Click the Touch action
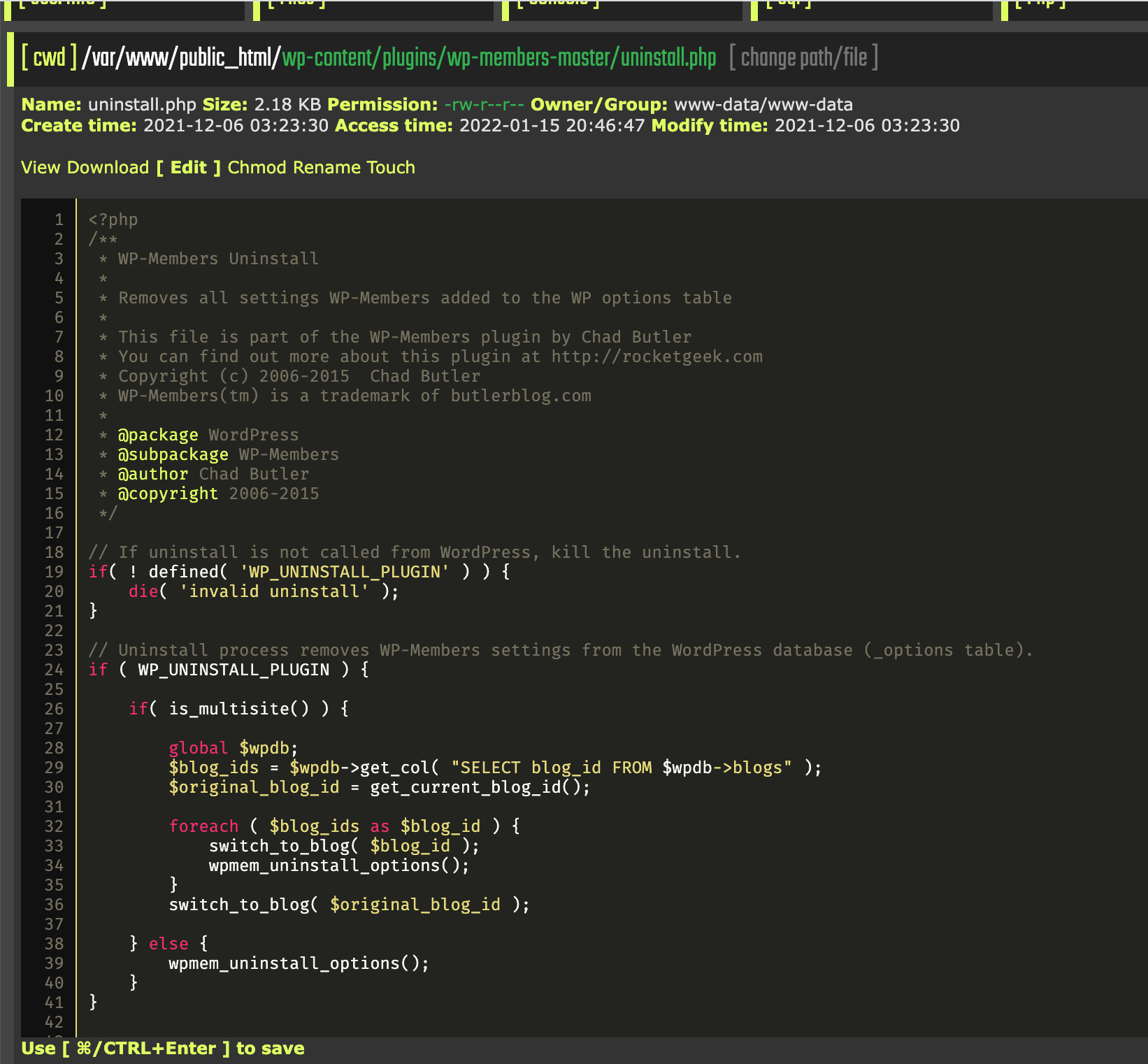This screenshot has width=1148, height=1064. pos(391,168)
